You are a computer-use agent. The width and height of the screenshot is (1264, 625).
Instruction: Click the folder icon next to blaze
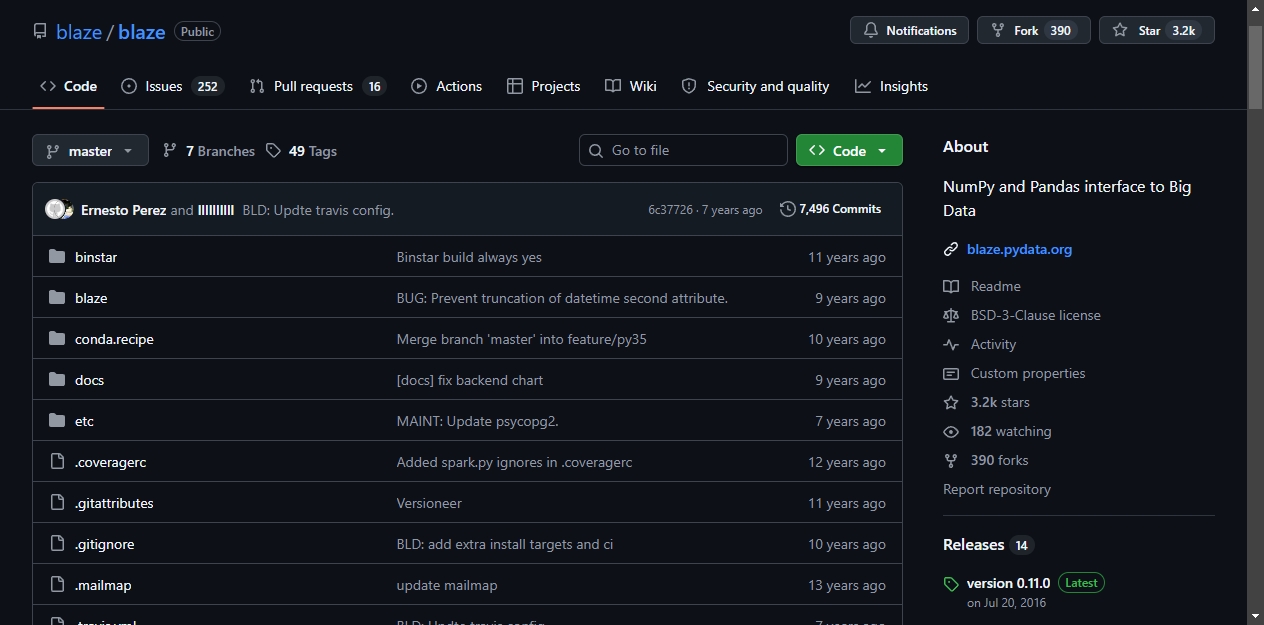tap(57, 298)
